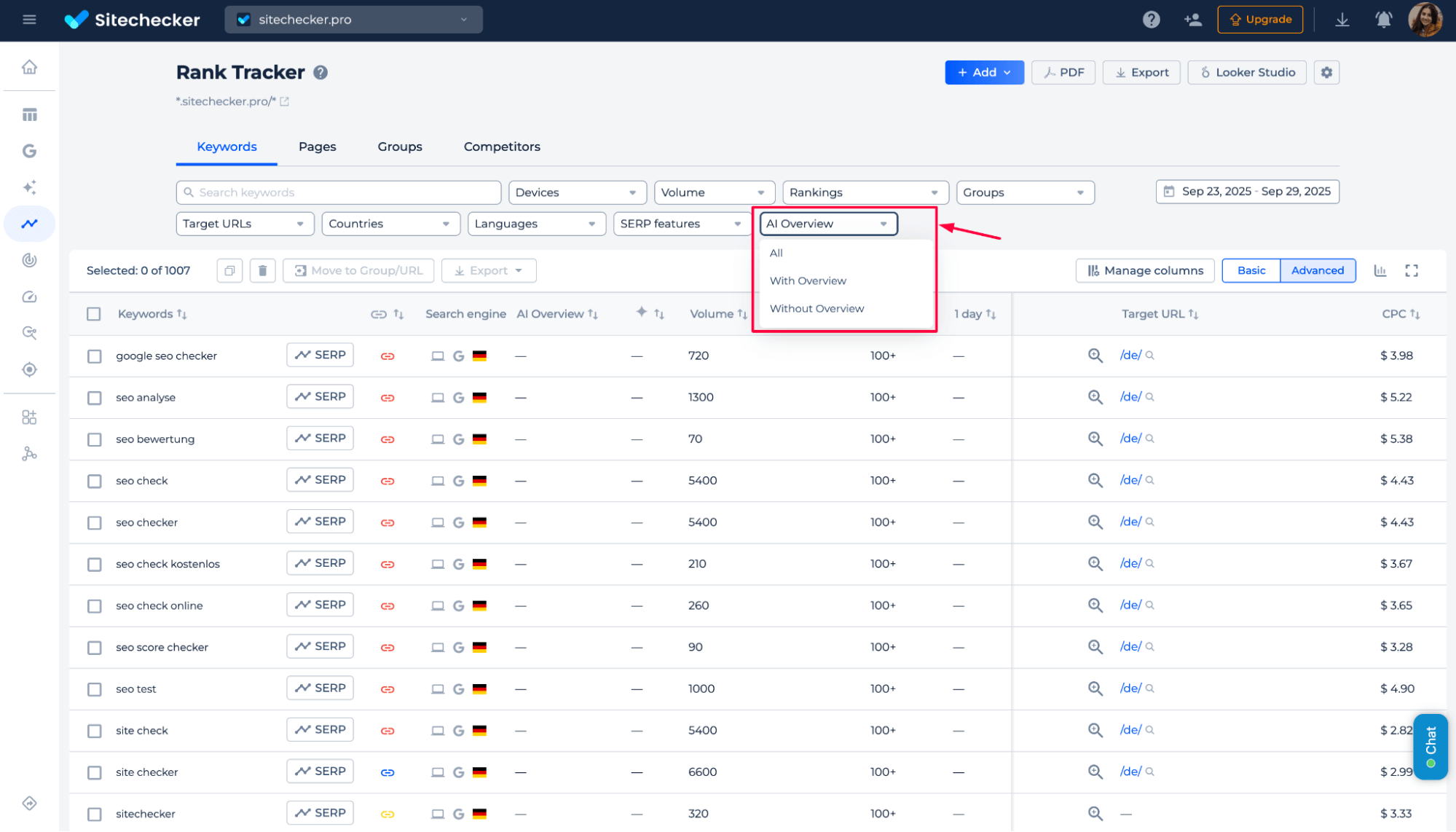Click the Search keywords input field
1456x832 pixels.
click(339, 192)
